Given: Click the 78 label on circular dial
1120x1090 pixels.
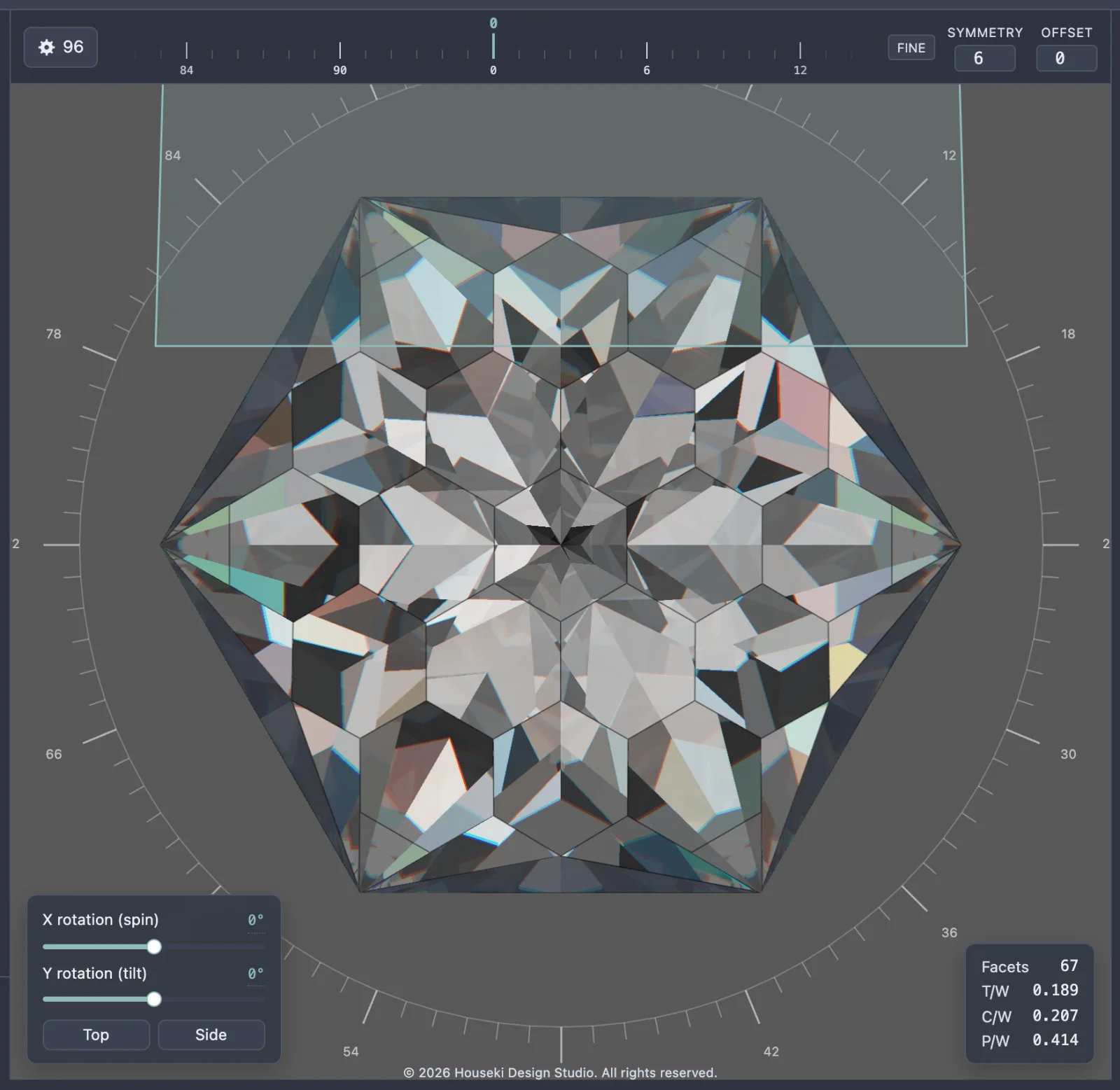Looking at the screenshot, I should (x=54, y=334).
